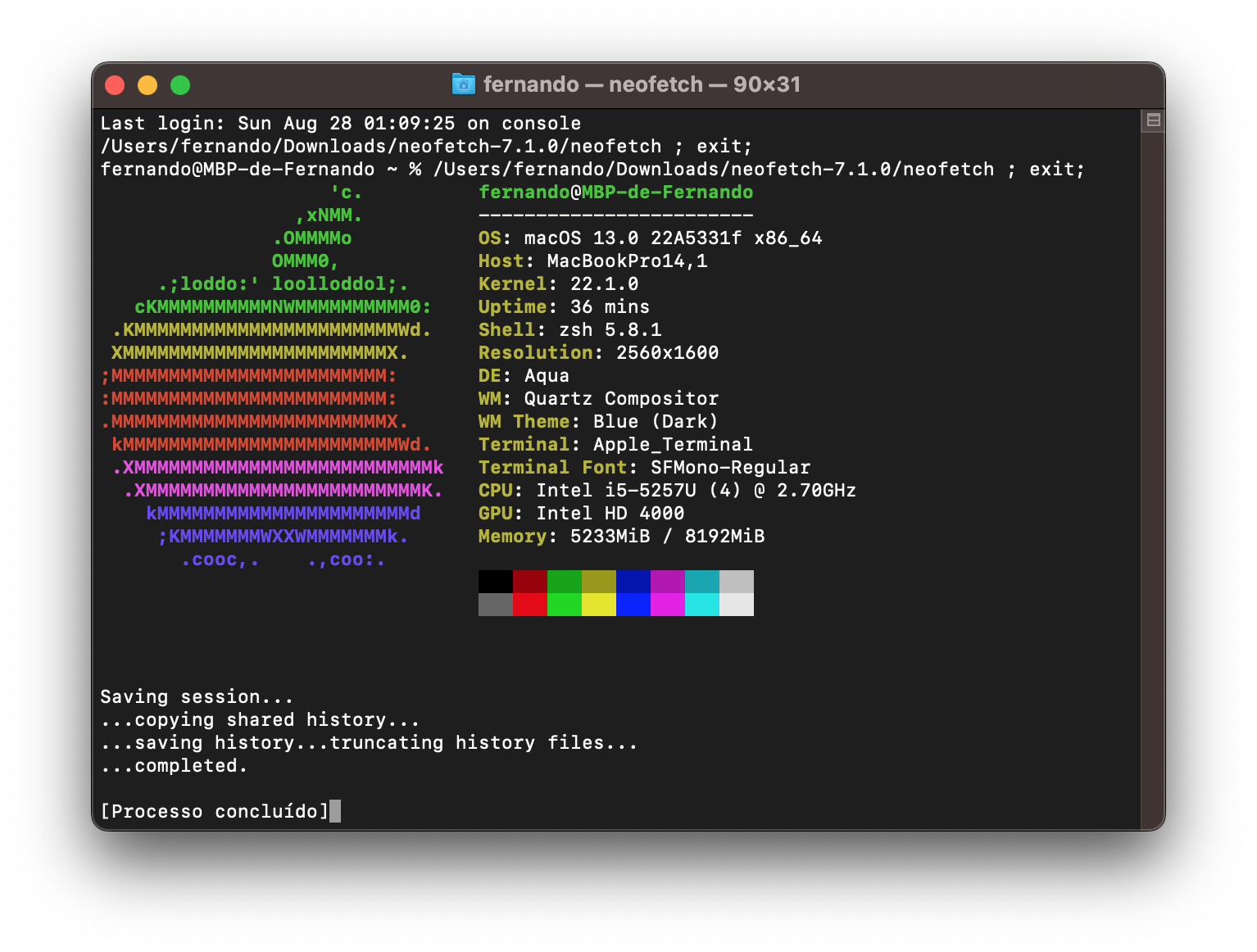
Task: Click the "Resolution: 2560x1600" line
Action: tap(599, 353)
